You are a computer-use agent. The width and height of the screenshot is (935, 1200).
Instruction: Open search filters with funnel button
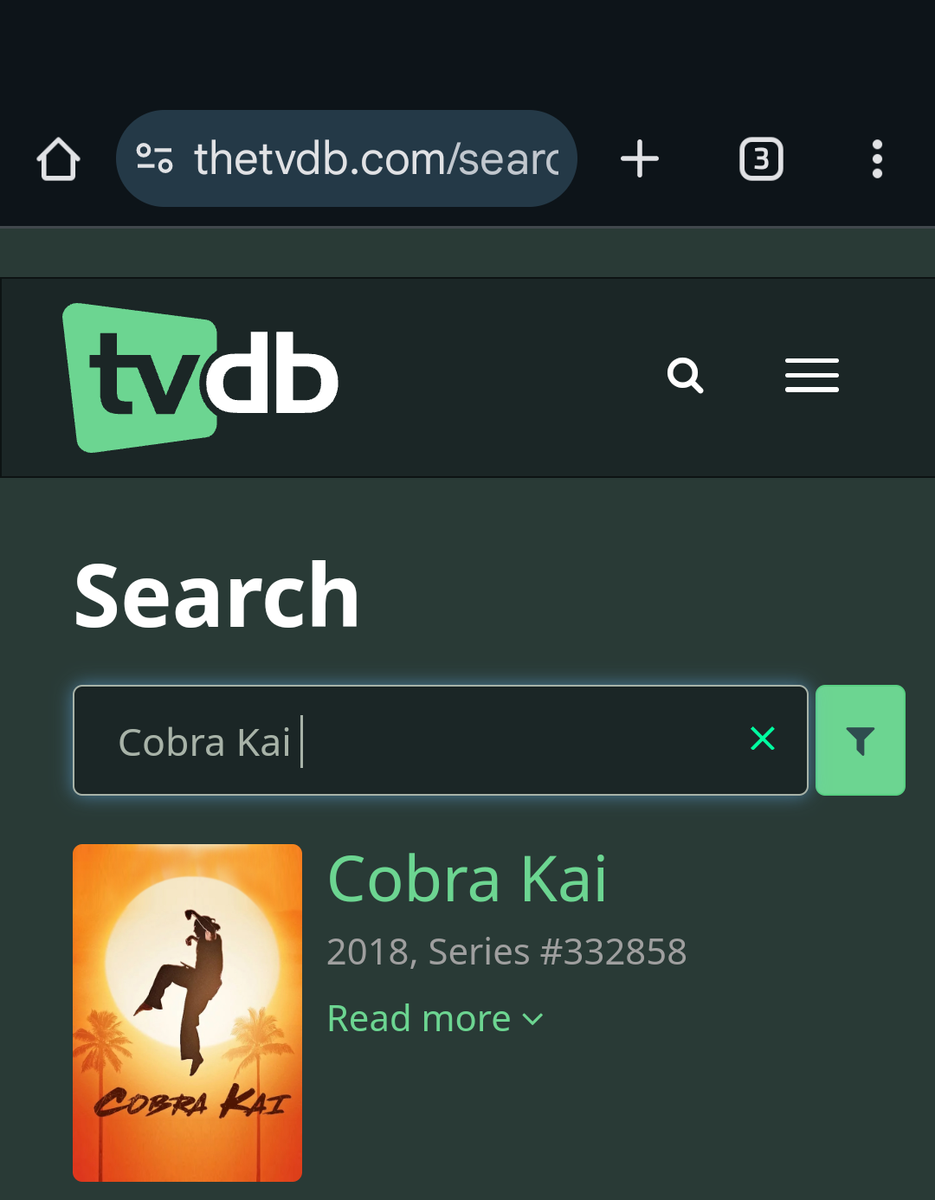coord(861,740)
